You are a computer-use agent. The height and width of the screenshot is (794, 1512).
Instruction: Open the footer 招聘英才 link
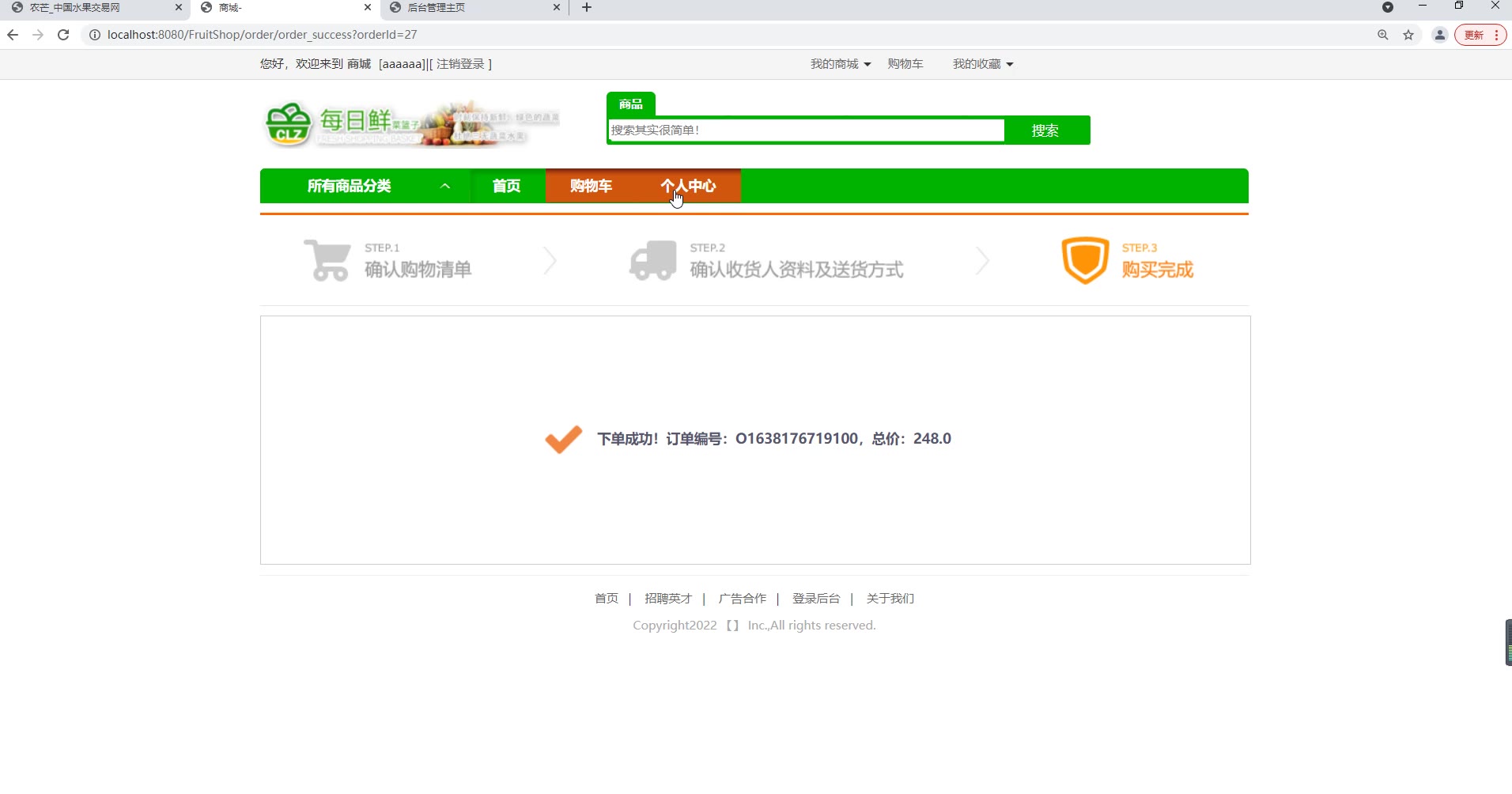[x=668, y=599]
